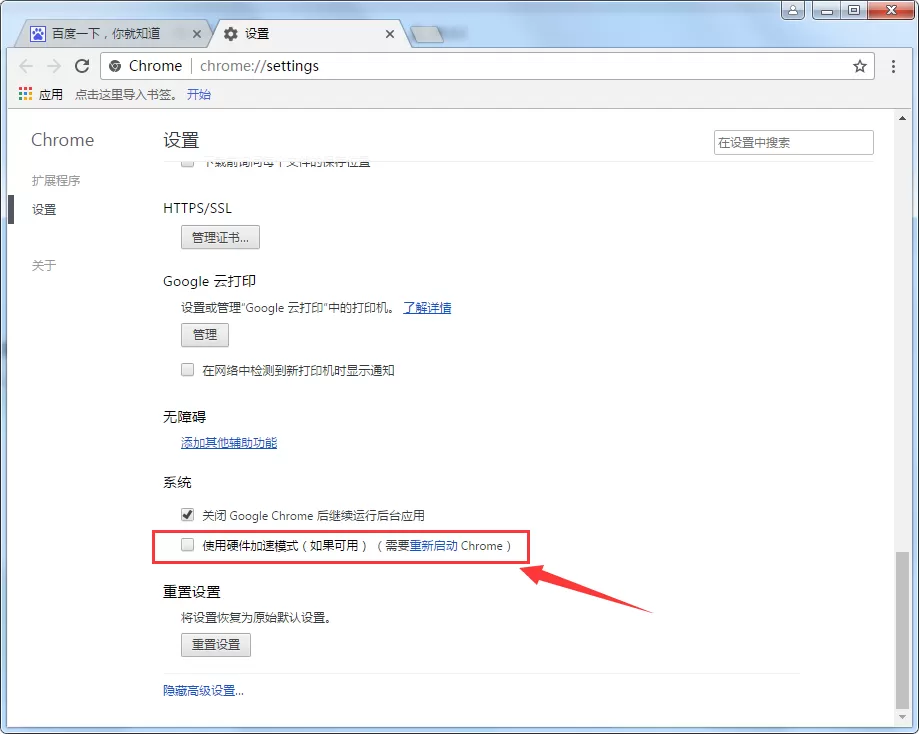Click 隐藏高级设置... link

[203, 691]
